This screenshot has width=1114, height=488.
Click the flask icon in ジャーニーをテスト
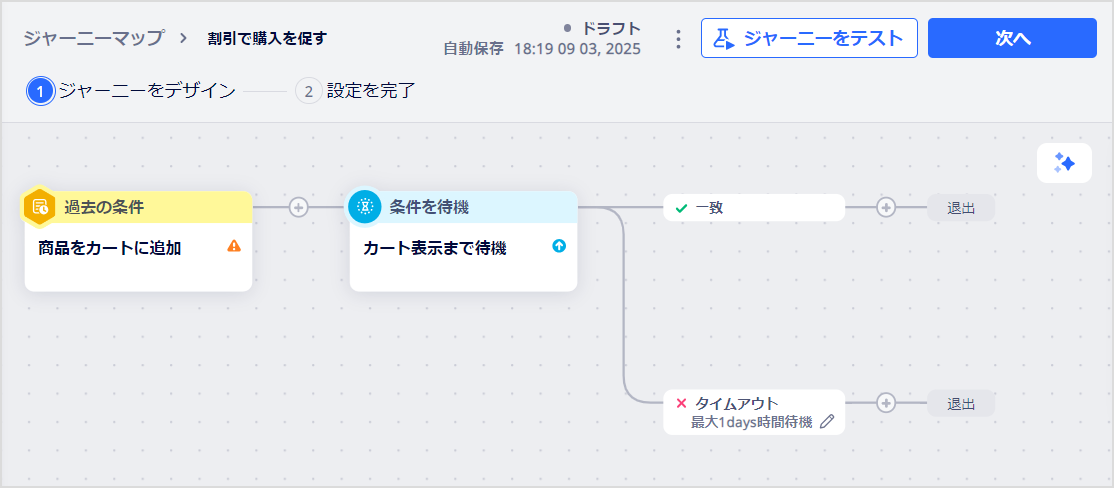pyautogui.click(x=725, y=38)
